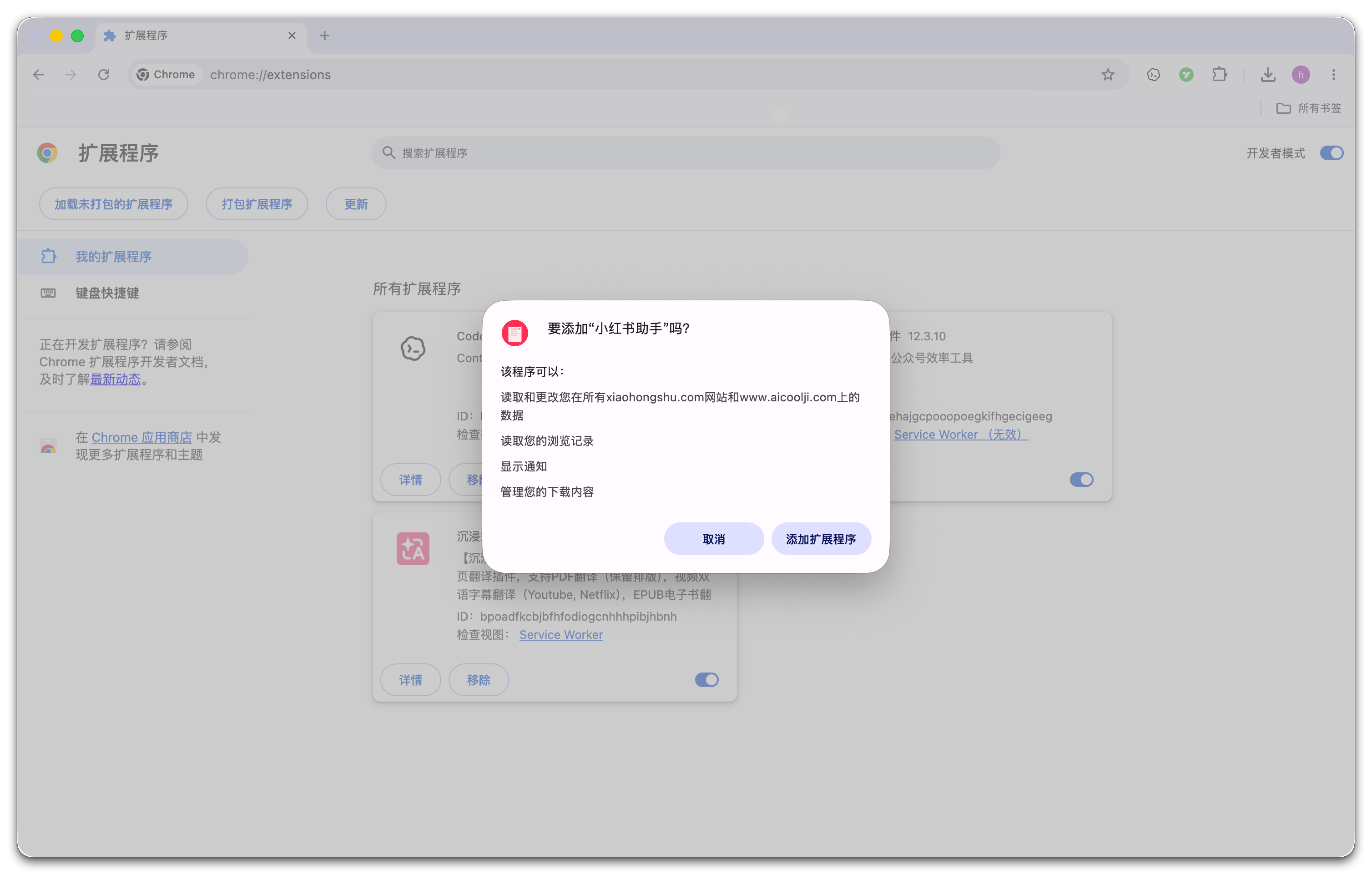Open the Service Worker（无效）link

coord(960,434)
